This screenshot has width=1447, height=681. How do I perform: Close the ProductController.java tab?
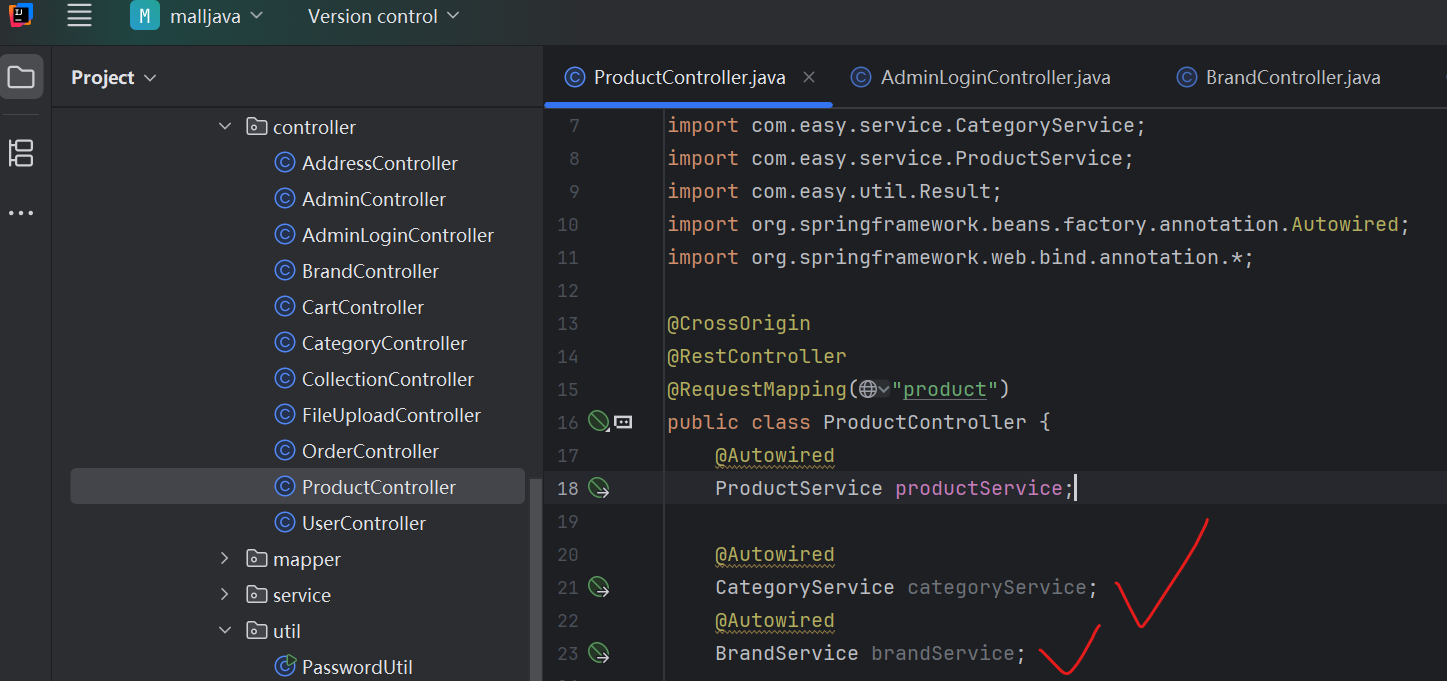click(x=809, y=77)
